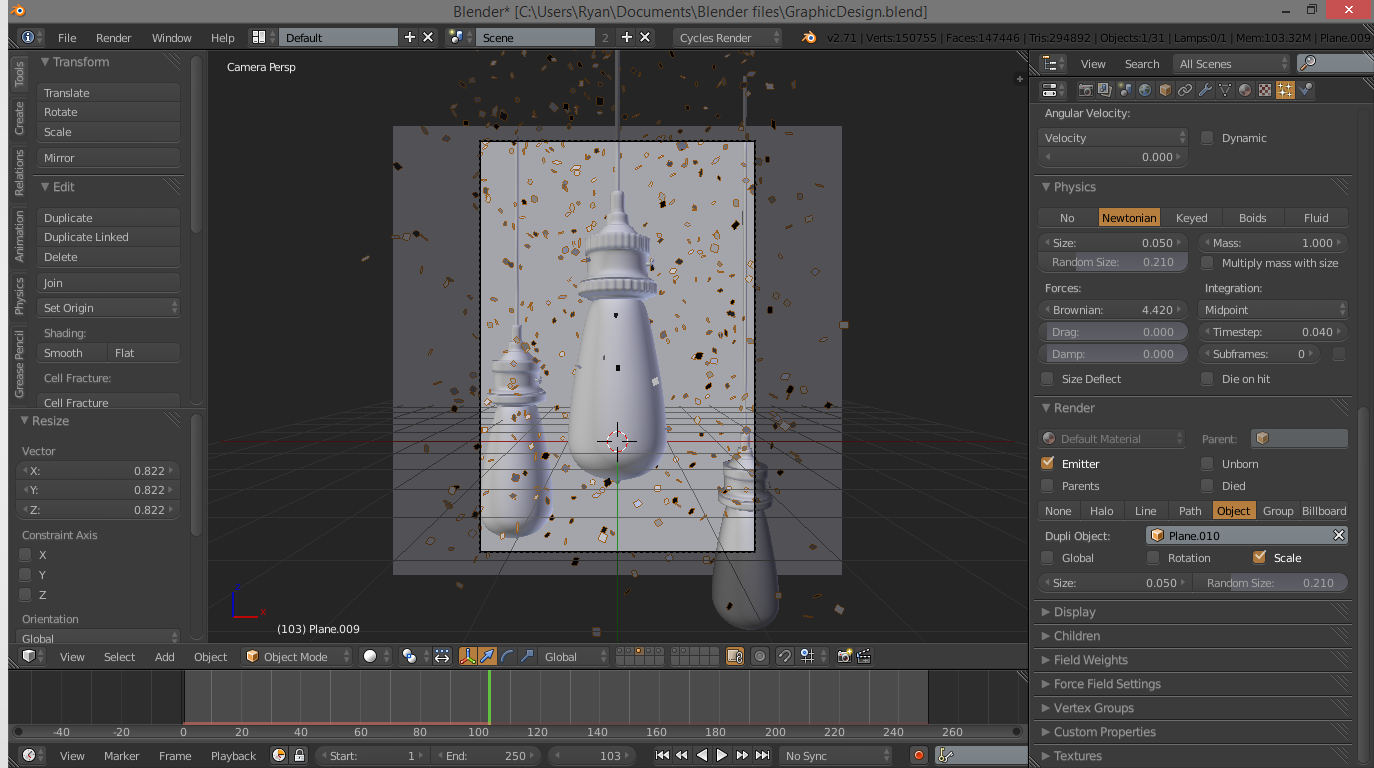Click the outliner search magnifier field

[x=1335, y=63]
